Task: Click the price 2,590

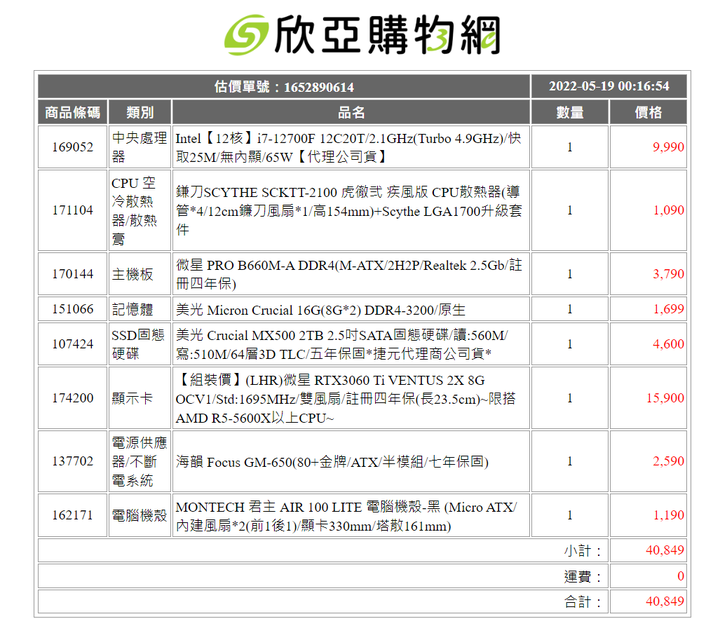Action: tap(668, 461)
